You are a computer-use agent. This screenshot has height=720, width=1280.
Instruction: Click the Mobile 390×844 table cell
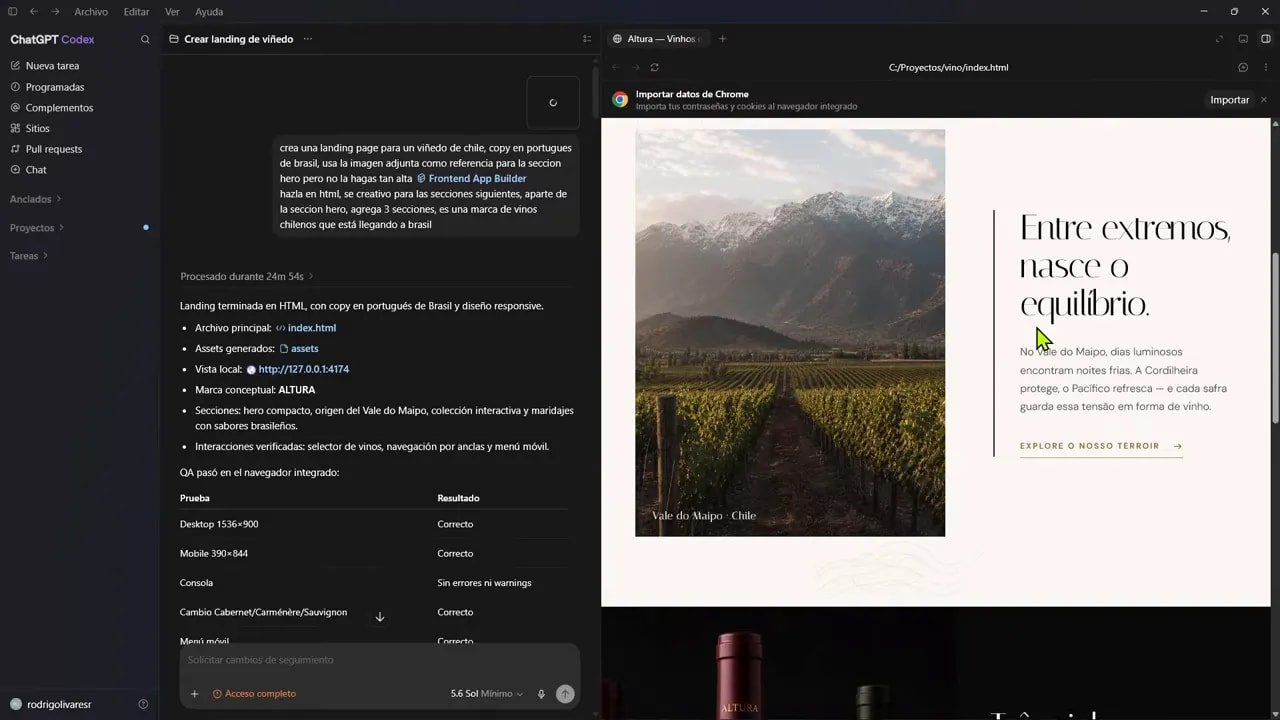[214, 553]
